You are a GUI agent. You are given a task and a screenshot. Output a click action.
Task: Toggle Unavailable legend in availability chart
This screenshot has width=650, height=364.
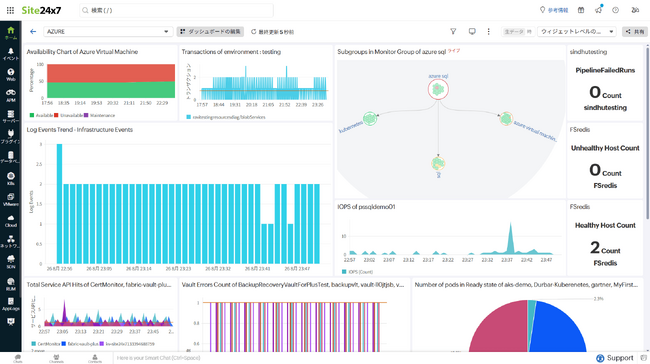tap(68, 115)
